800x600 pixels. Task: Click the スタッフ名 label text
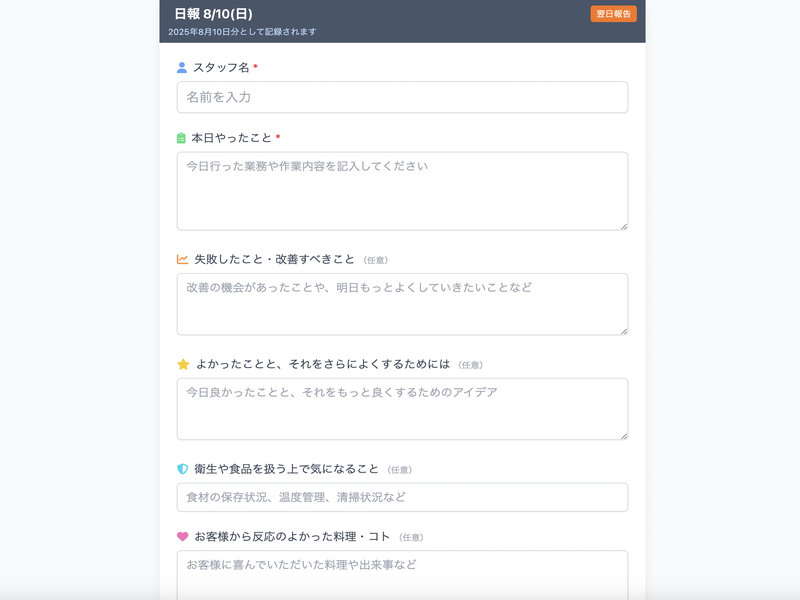pos(221,67)
